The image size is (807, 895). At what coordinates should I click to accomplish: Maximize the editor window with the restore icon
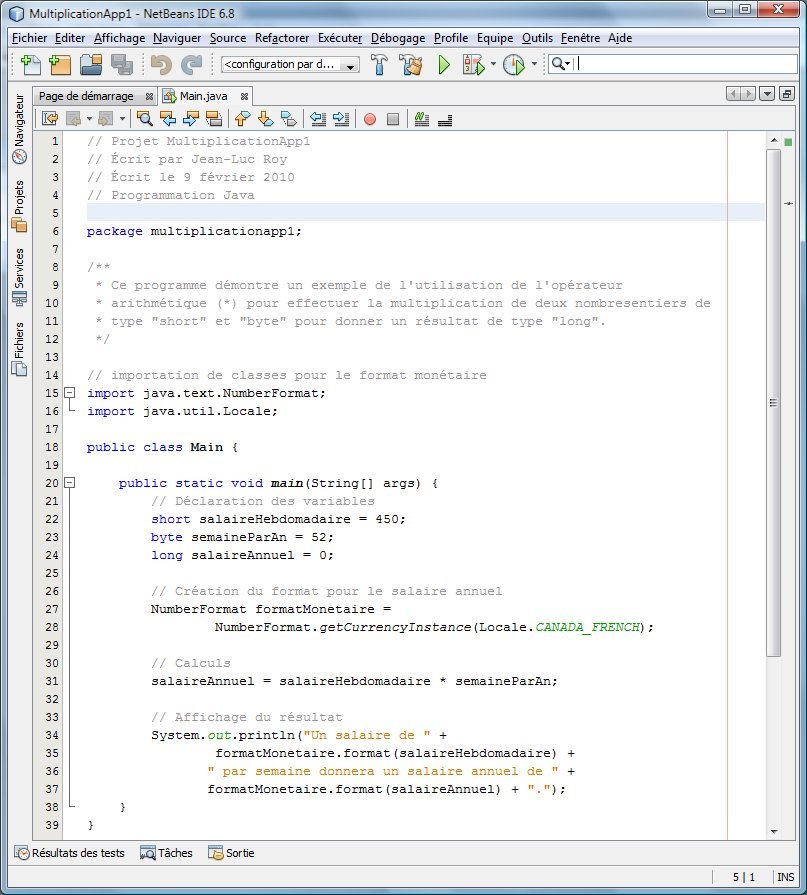[x=786, y=94]
